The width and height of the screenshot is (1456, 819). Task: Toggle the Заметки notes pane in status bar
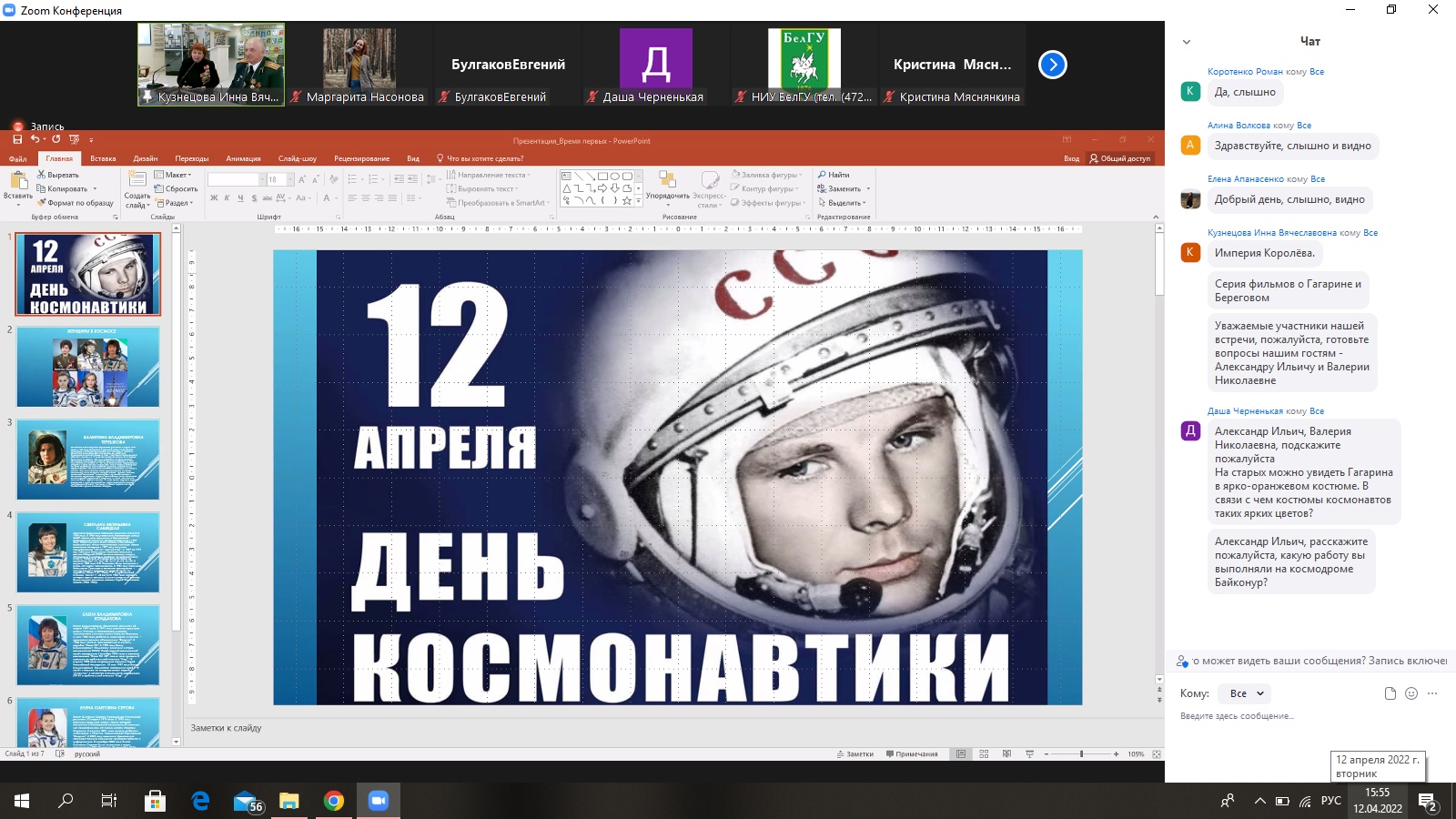point(855,753)
